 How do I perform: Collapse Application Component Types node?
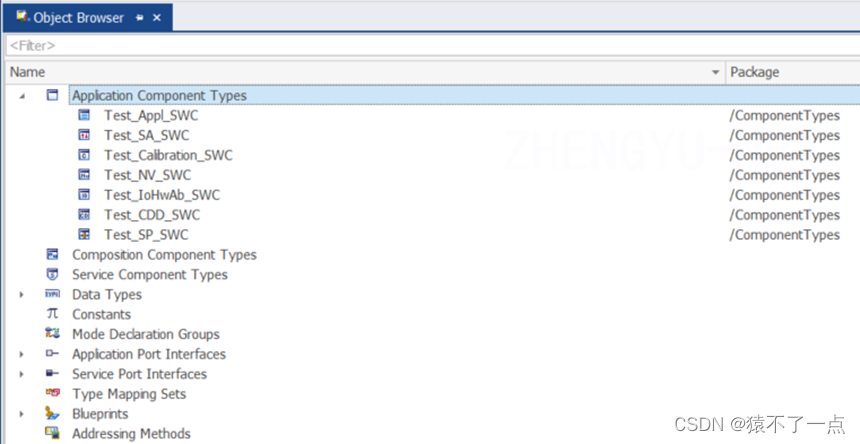pyautogui.click(x=22, y=95)
